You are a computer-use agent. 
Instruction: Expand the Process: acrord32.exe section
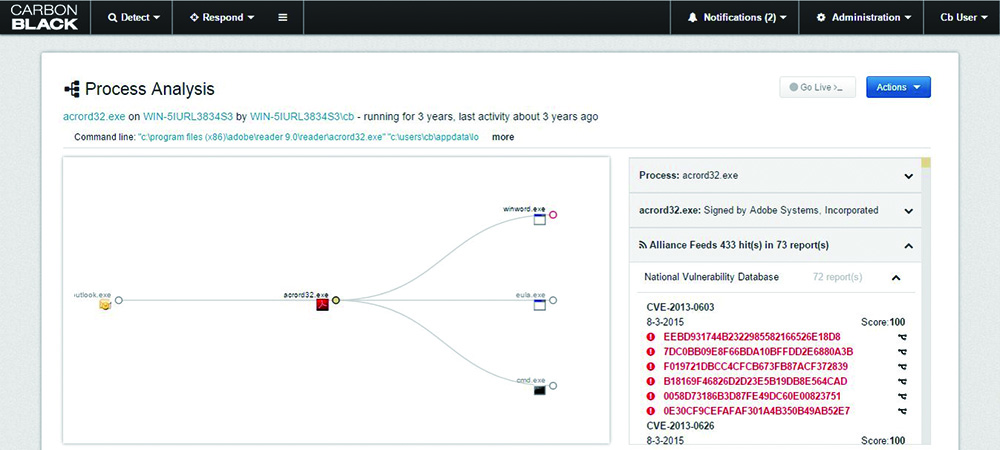click(775, 175)
